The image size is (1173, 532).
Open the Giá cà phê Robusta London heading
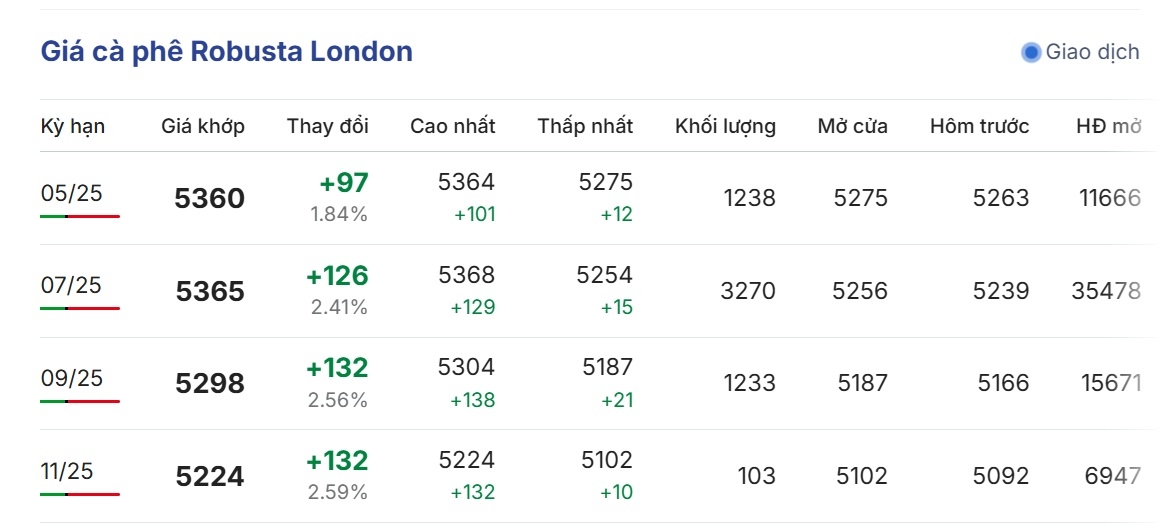[x=227, y=52]
